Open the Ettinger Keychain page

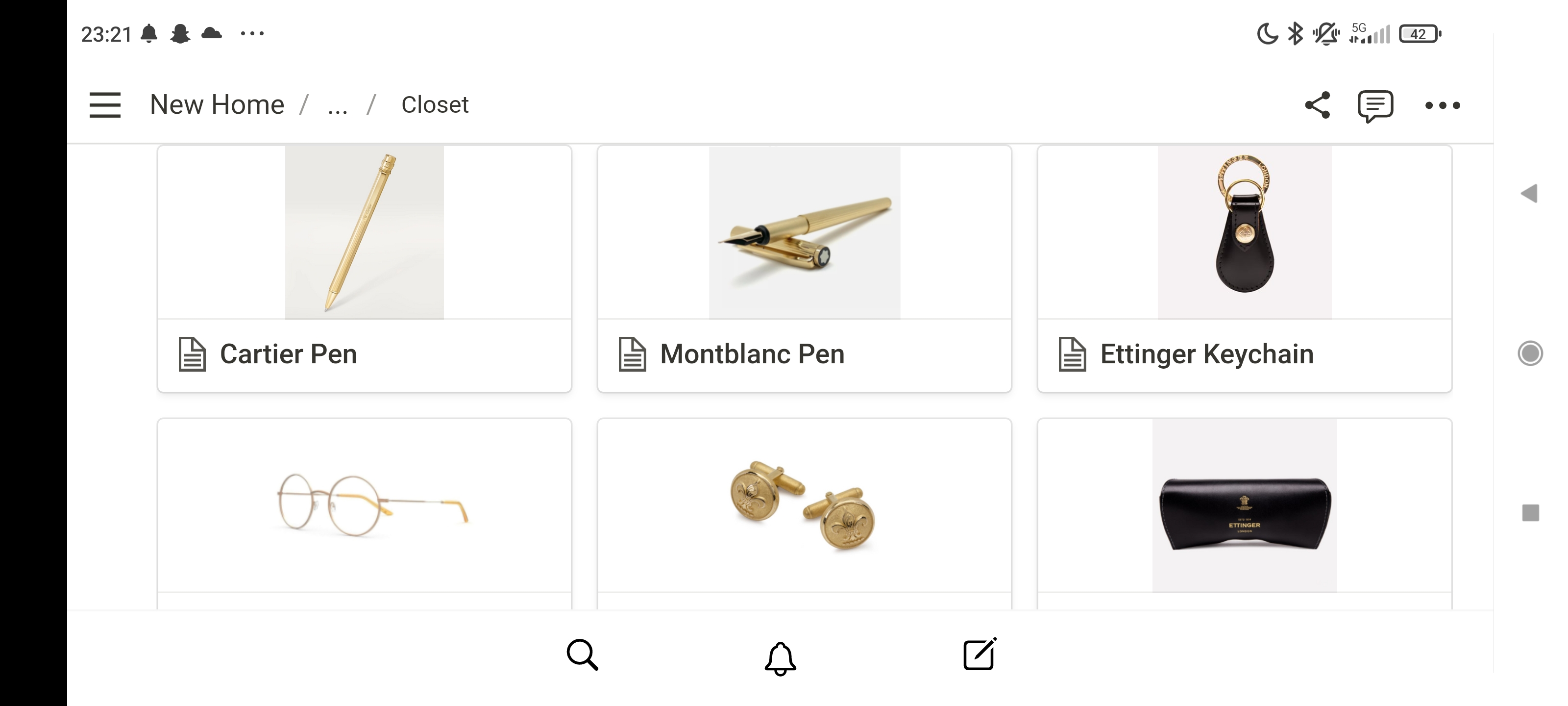[1206, 354]
